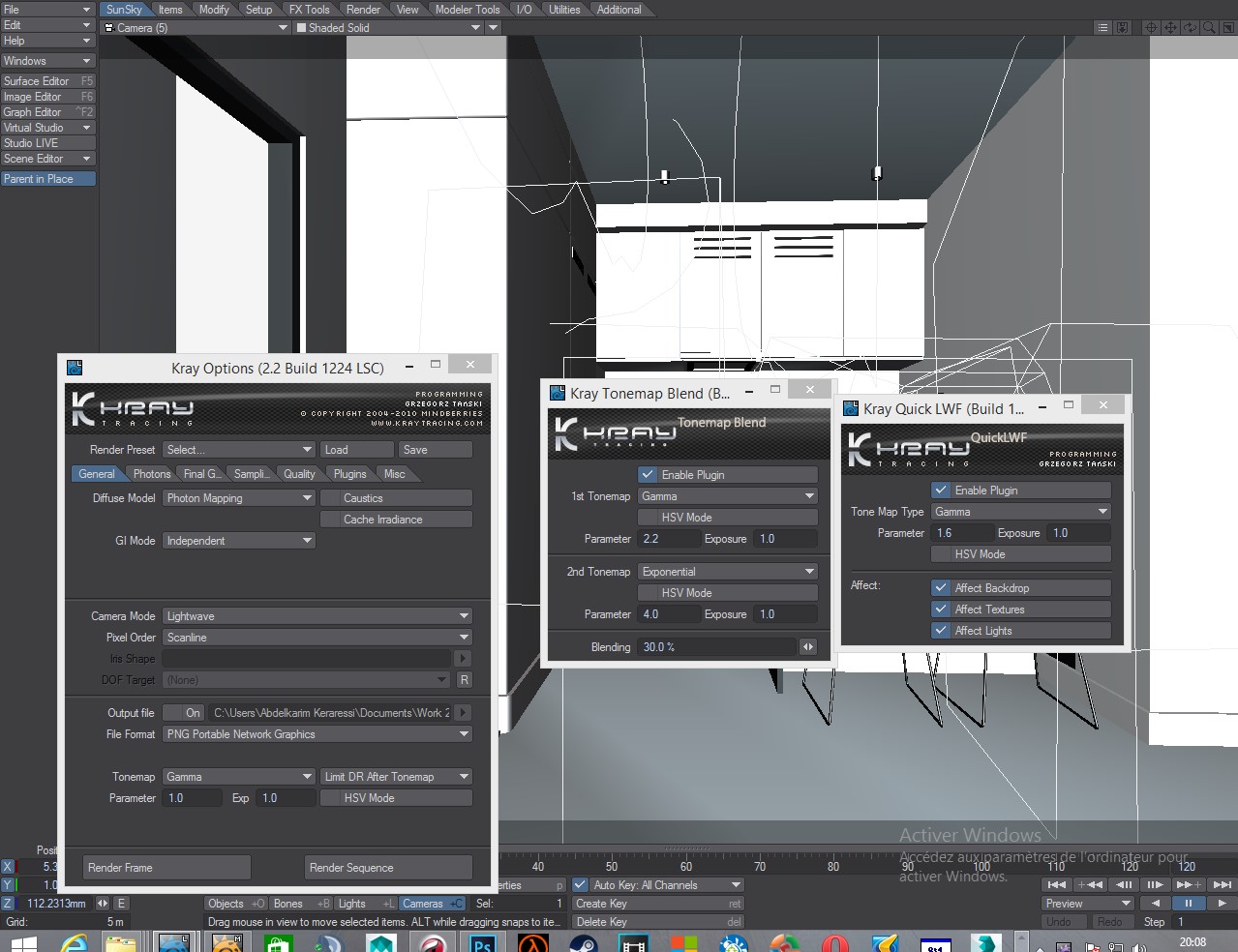
Task: Click the Render Frame button
Action: [166, 868]
